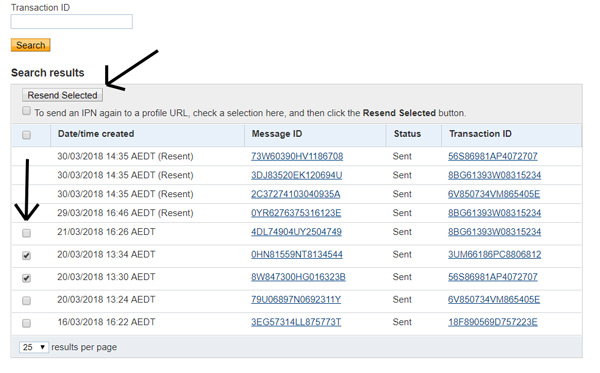Open transaction 6V850734VM865405E in third row
600x373 pixels.
(x=494, y=194)
